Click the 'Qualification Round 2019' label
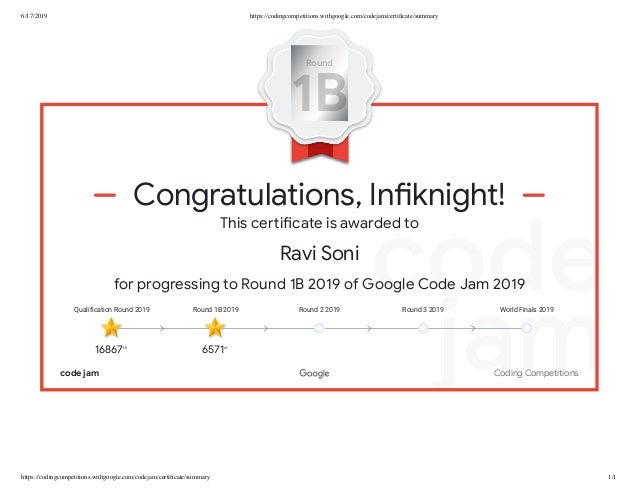 click(x=111, y=310)
